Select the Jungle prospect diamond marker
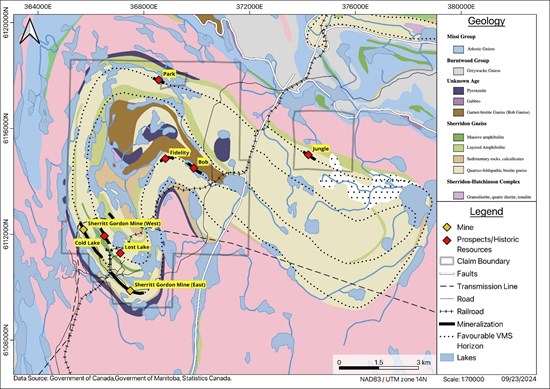Image resolution: width=550 pixels, height=389 pixels. coord(308,155)
